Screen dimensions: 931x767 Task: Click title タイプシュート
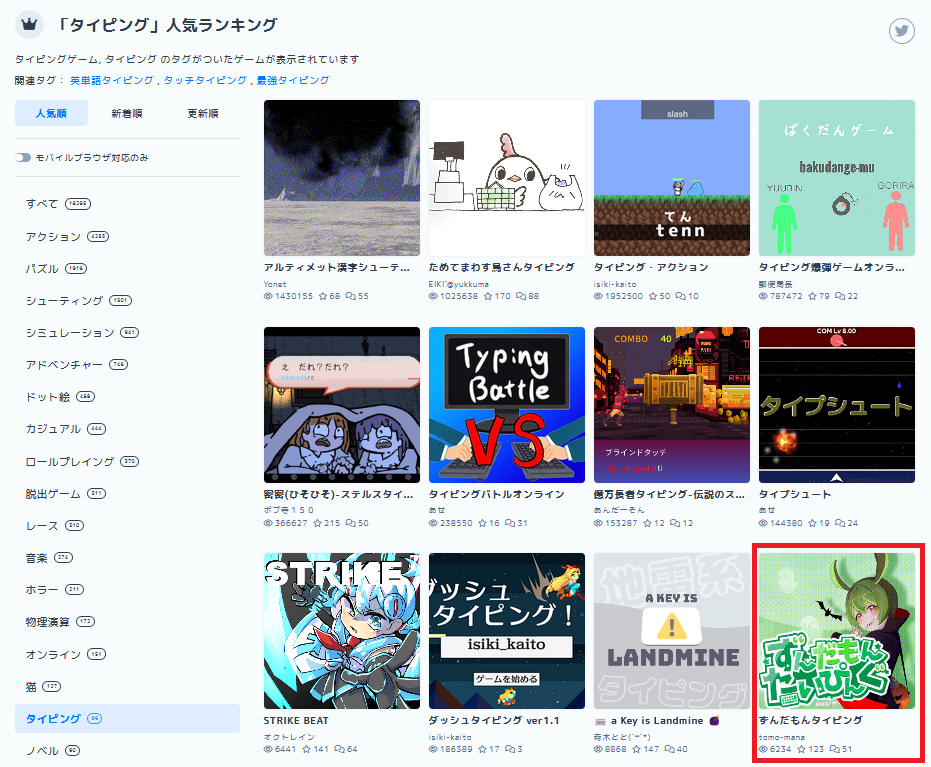coord(794,494)
